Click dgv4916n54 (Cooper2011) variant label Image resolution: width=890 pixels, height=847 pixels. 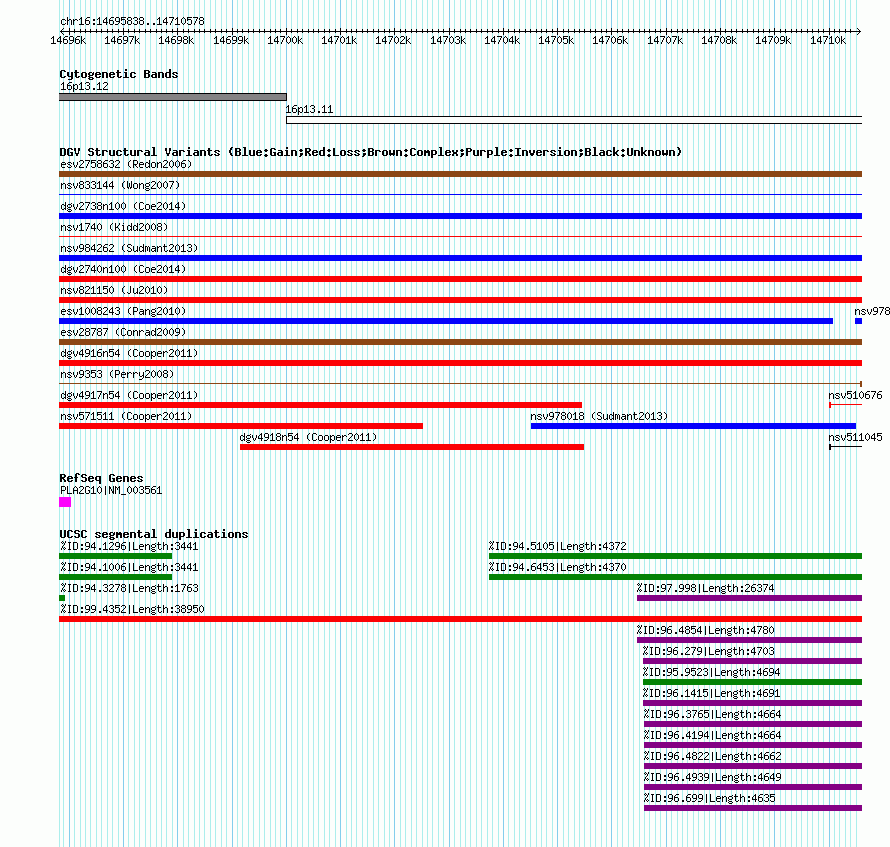[x=129, y=353]
